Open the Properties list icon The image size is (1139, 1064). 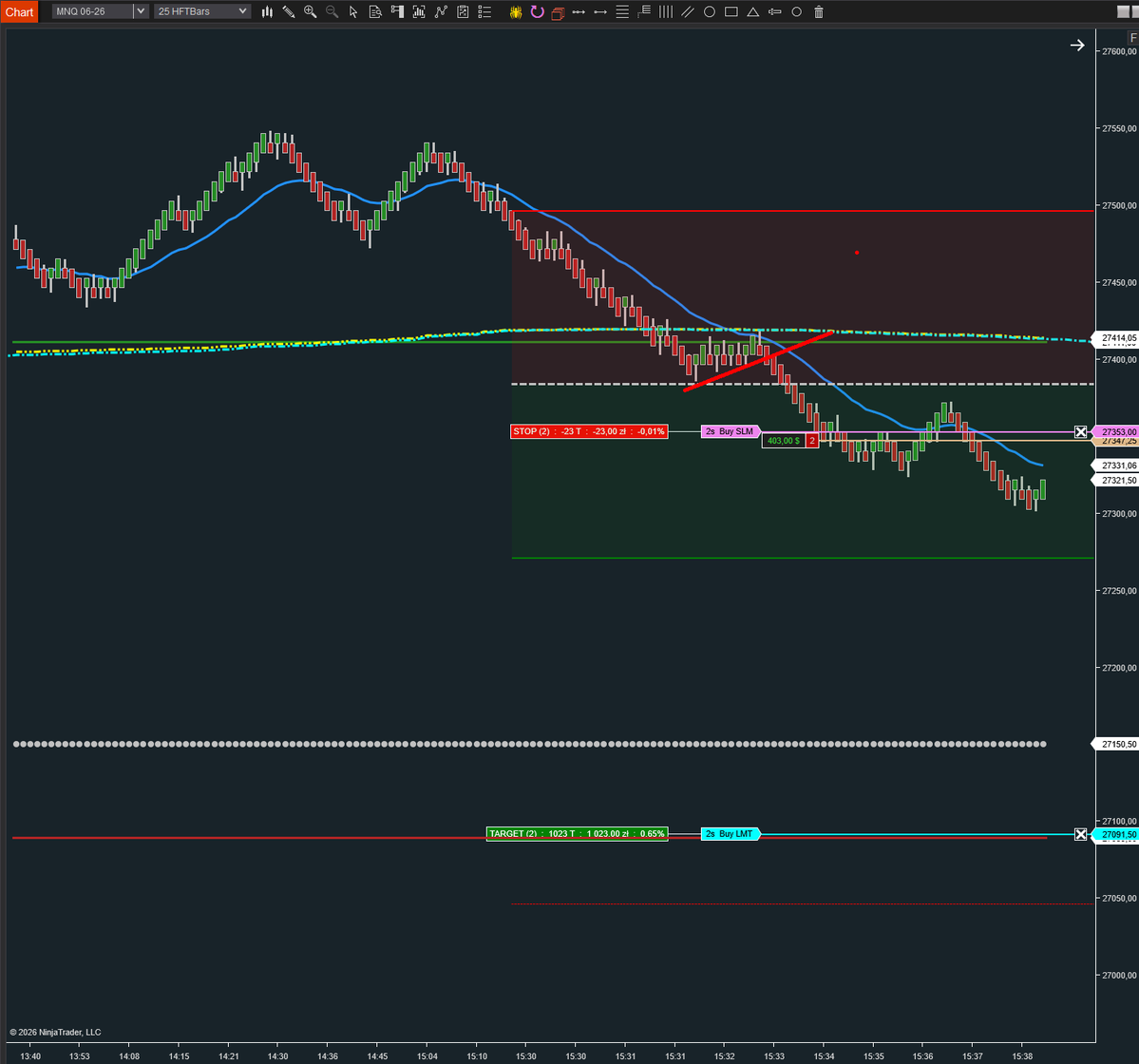(484, 11)
